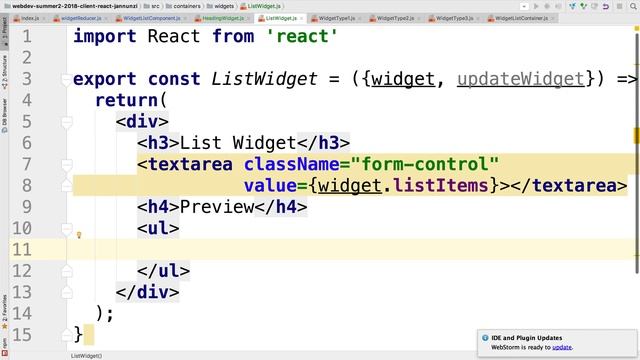Close the ListWidget.js tab

point(302,18)
